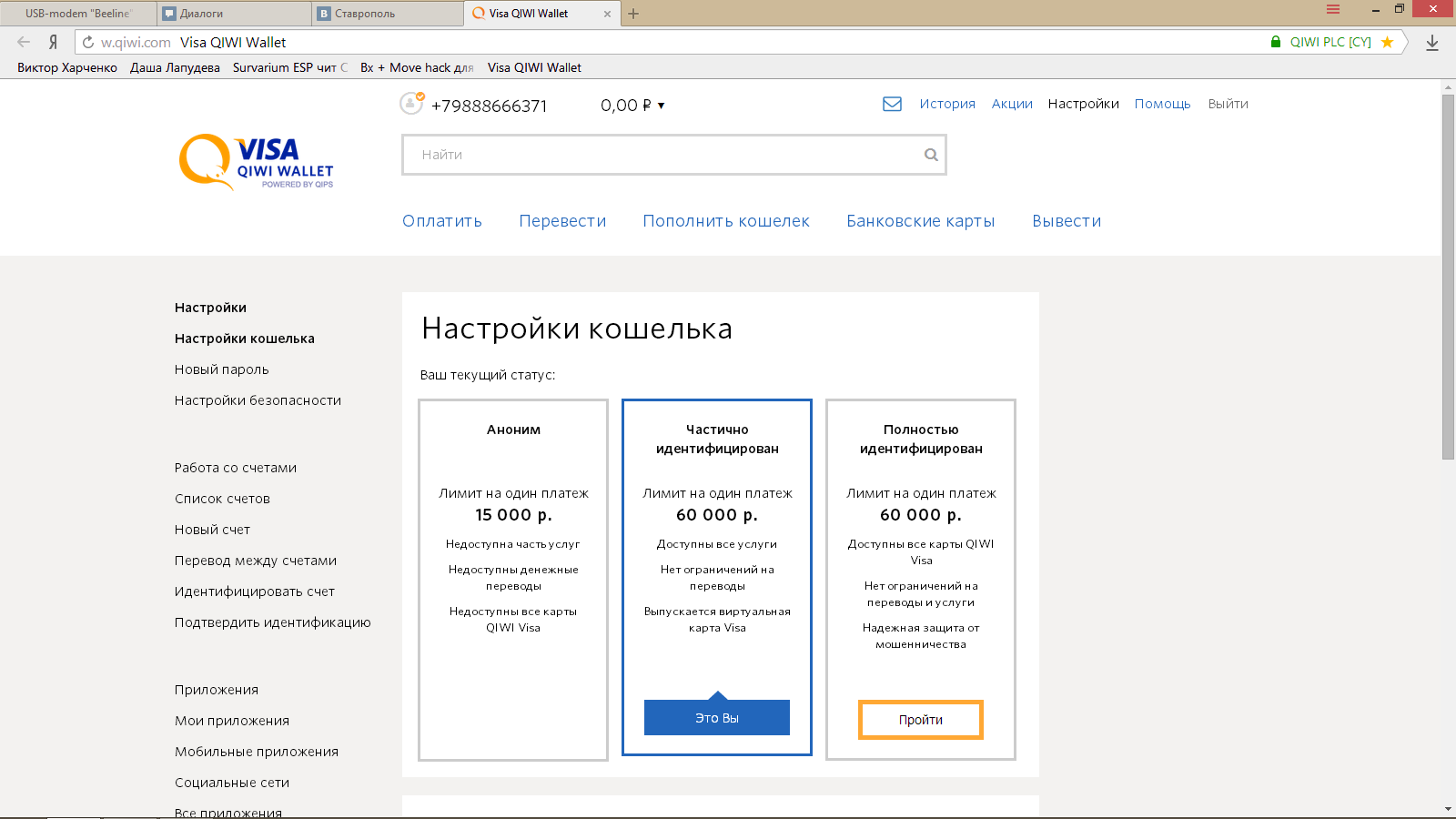Screen dimensions: 1456x819
Task: Open Перевод между счетами link
Action: (x=256, y=561)
